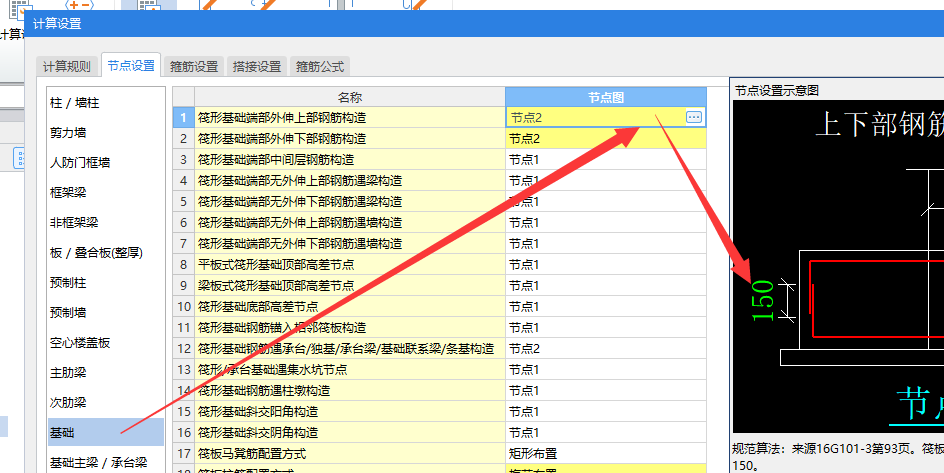Choose 剪力墙 in the component list
Viewport: 944px width, 473px height.
coord(105,133)
